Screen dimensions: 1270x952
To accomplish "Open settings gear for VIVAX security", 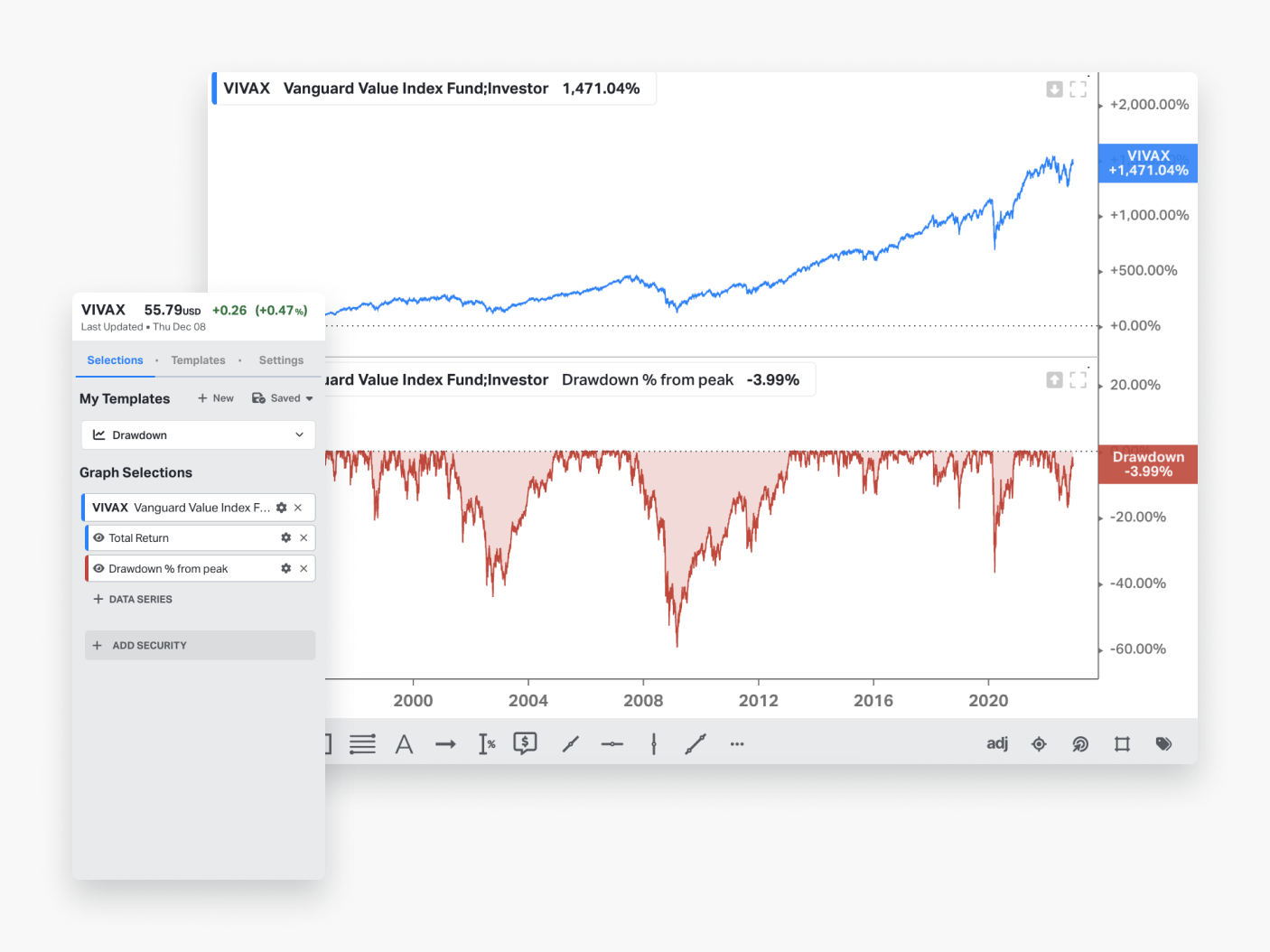I will point(281,508).
